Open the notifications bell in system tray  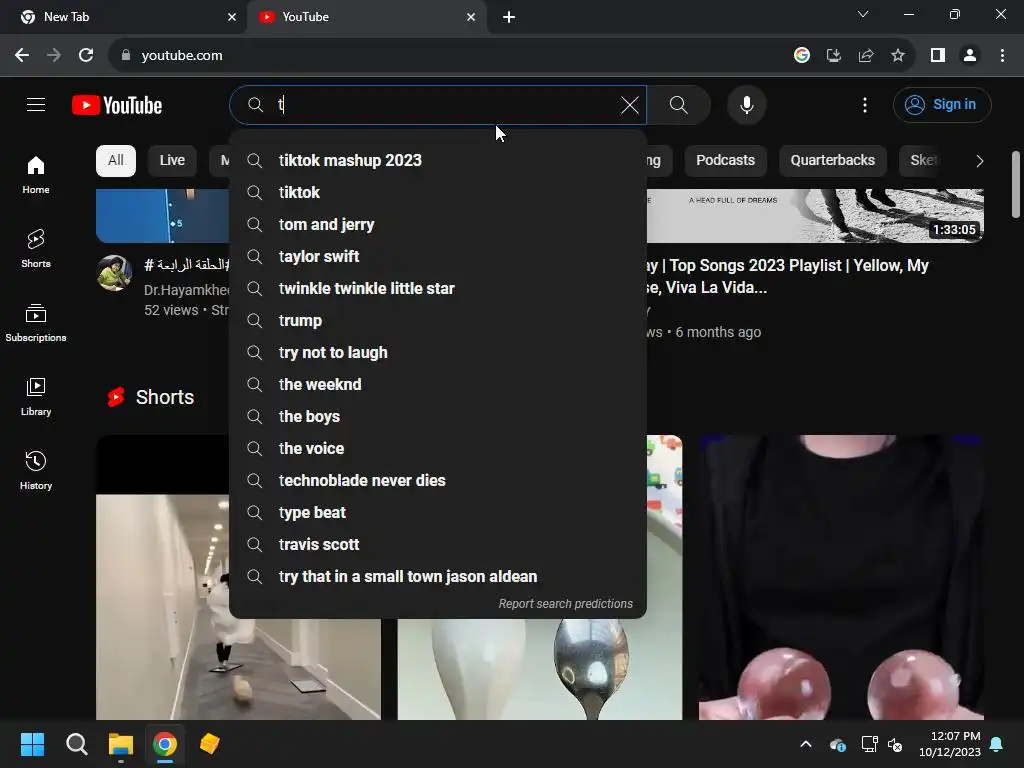997,744
